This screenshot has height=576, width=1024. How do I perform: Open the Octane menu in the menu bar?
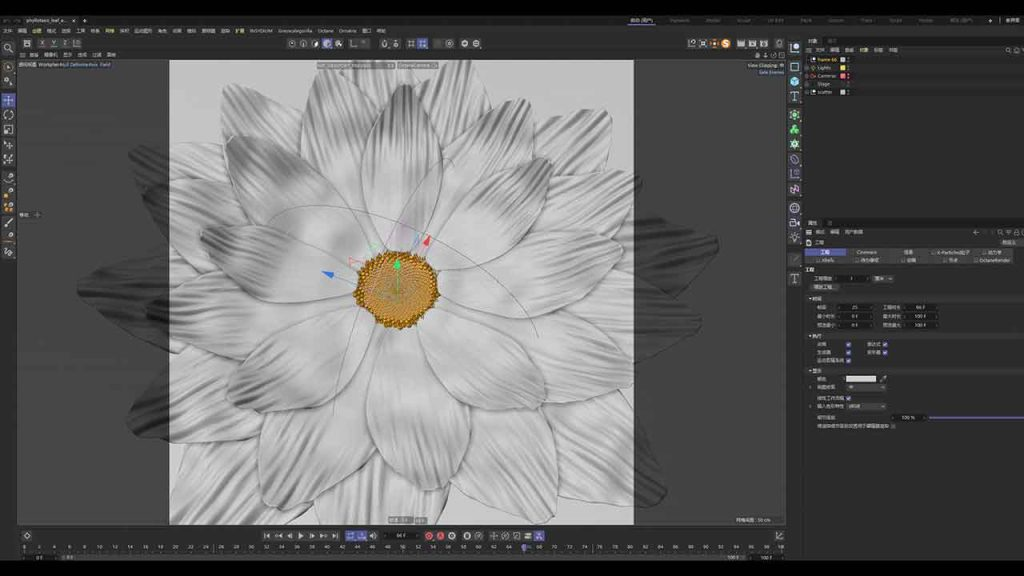click(x=326, y=31)
